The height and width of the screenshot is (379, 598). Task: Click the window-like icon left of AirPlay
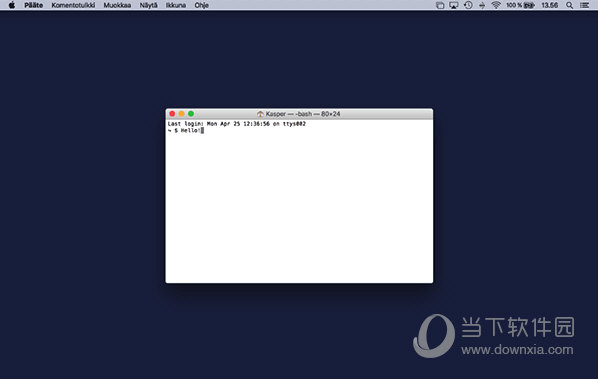[440, 5]
